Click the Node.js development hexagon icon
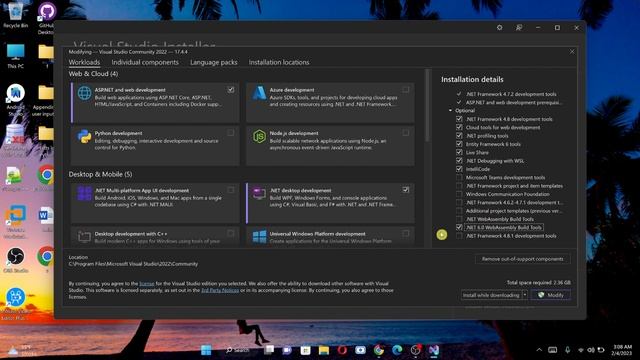640x360 pixels. 259,136
